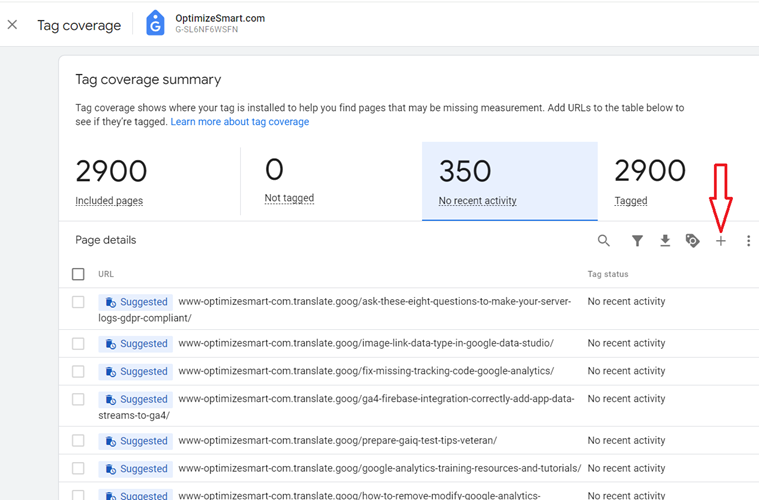Close the Tag coverage panel
This screenshot has height=500, width=759.
(13, 25)
